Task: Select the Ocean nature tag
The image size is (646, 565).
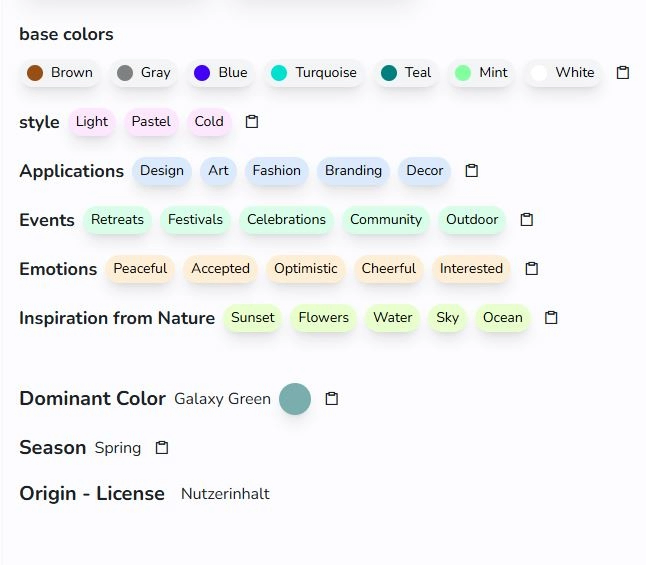Action: (503, 318)
